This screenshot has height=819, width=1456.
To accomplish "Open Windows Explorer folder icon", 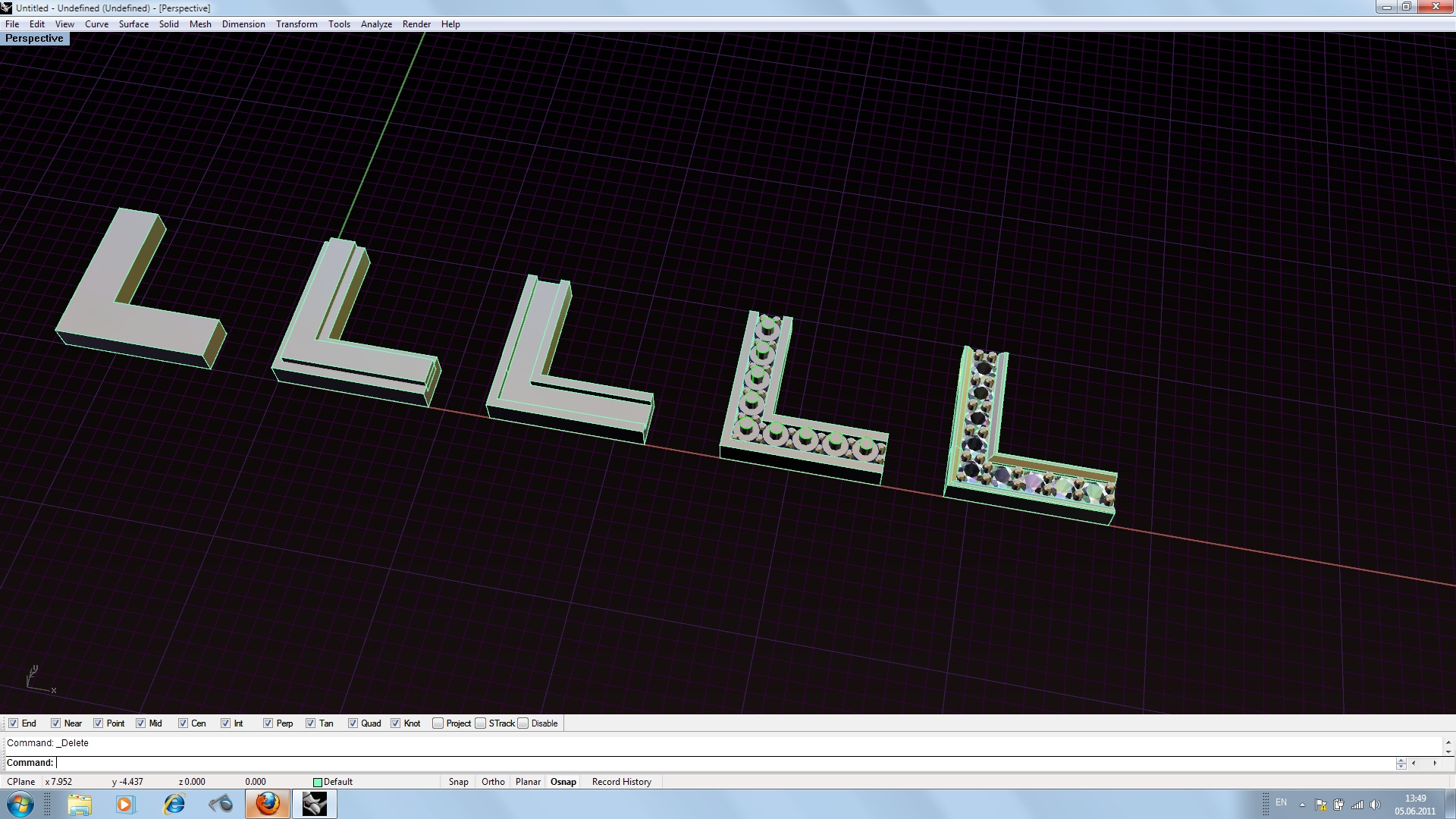I will (79, 804).
